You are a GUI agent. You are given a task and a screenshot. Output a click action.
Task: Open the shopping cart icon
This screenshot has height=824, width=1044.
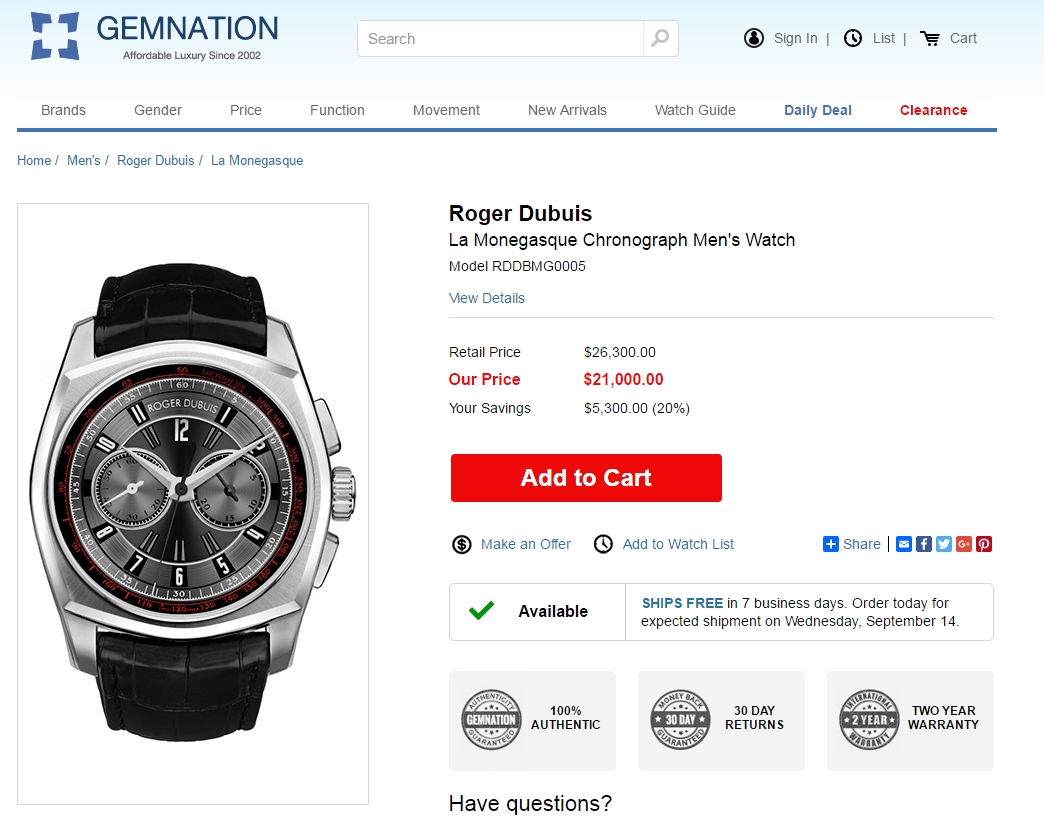930,38
